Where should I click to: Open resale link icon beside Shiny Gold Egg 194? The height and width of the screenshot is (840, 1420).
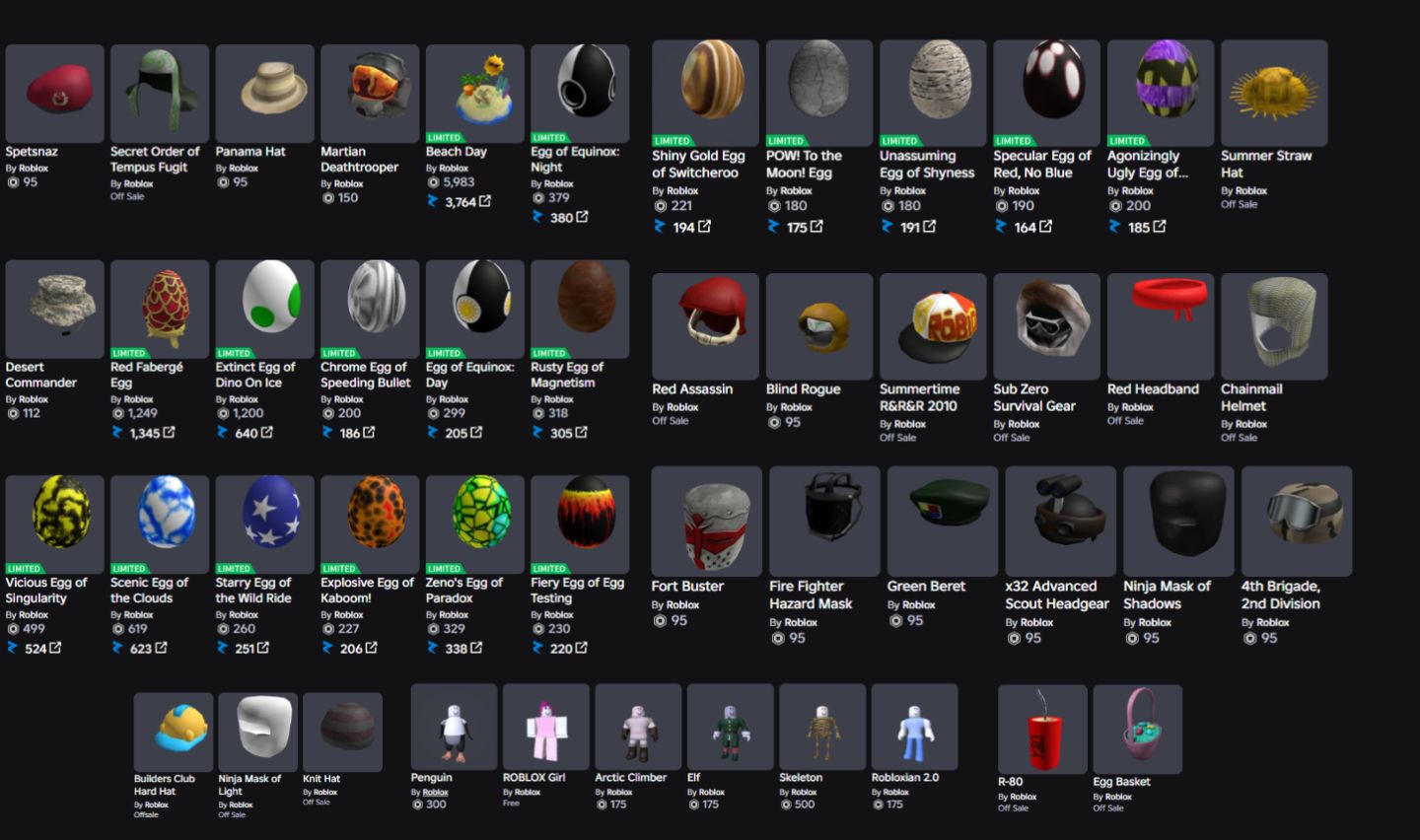point(705,227)
